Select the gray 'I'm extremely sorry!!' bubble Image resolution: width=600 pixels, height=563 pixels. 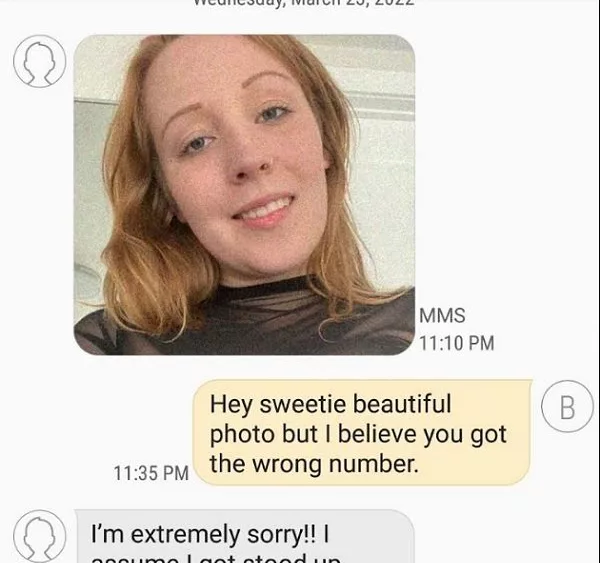point(245,536)
